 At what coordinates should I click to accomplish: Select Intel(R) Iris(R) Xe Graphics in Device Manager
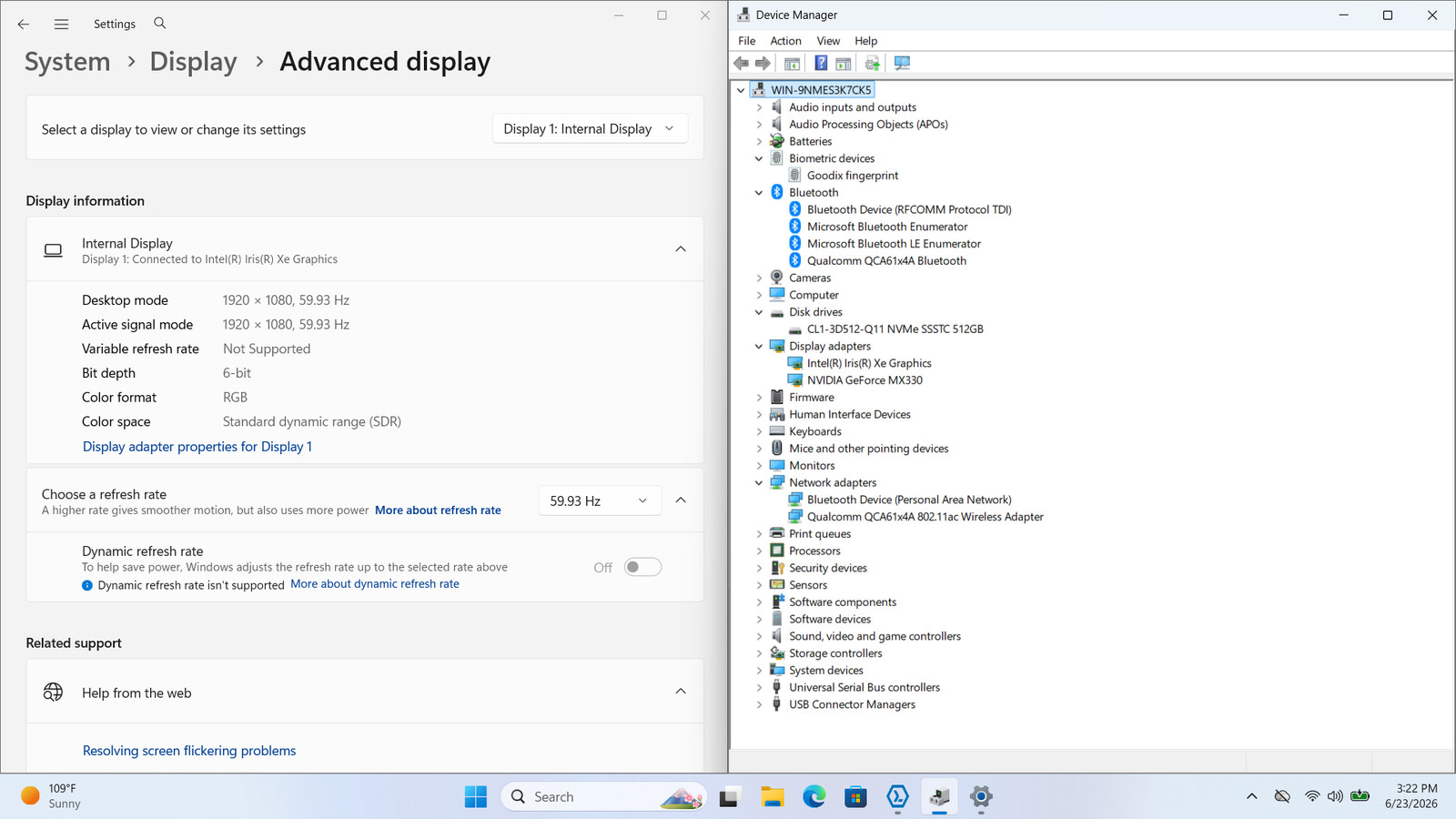coord(869,363)
